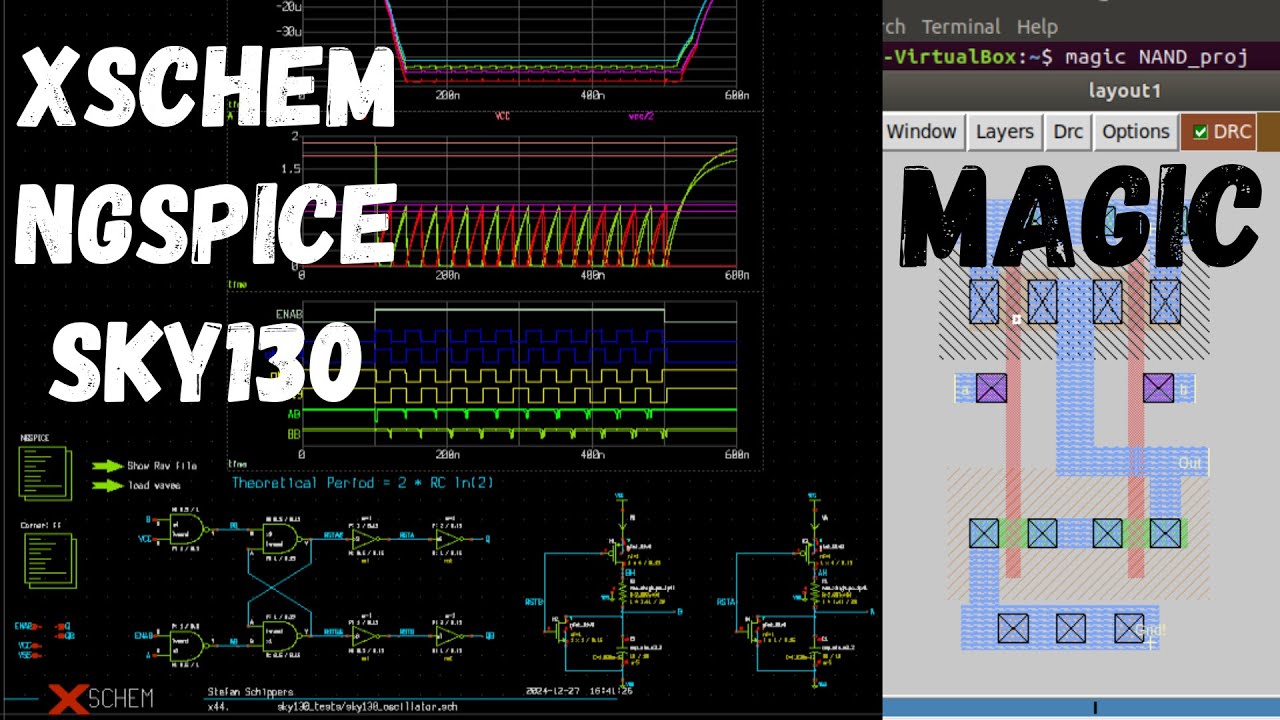Click the Show Raw file green arrow

[x=106, y=466]
